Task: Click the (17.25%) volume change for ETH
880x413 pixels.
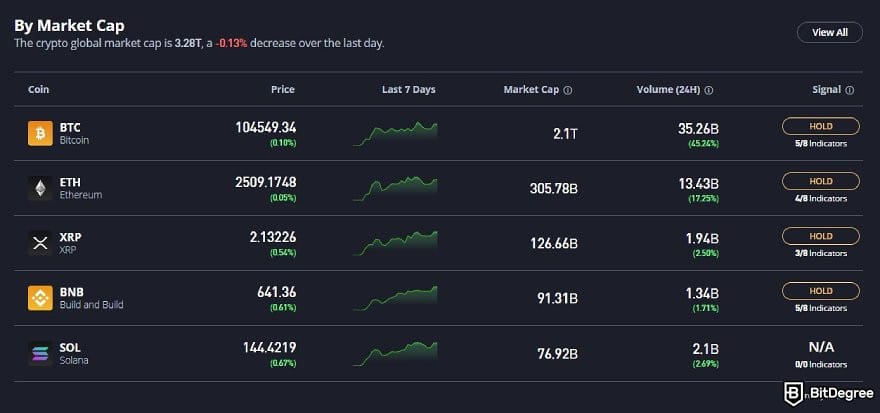Action: [x=704, y=199]
